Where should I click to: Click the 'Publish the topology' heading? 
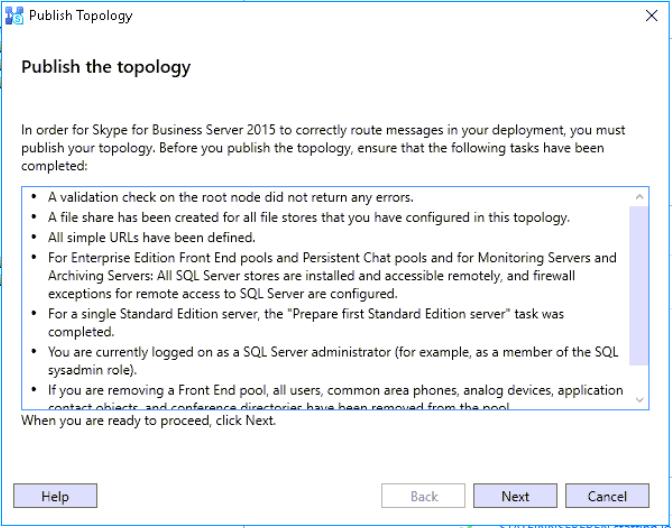click(x=106, y=67)
